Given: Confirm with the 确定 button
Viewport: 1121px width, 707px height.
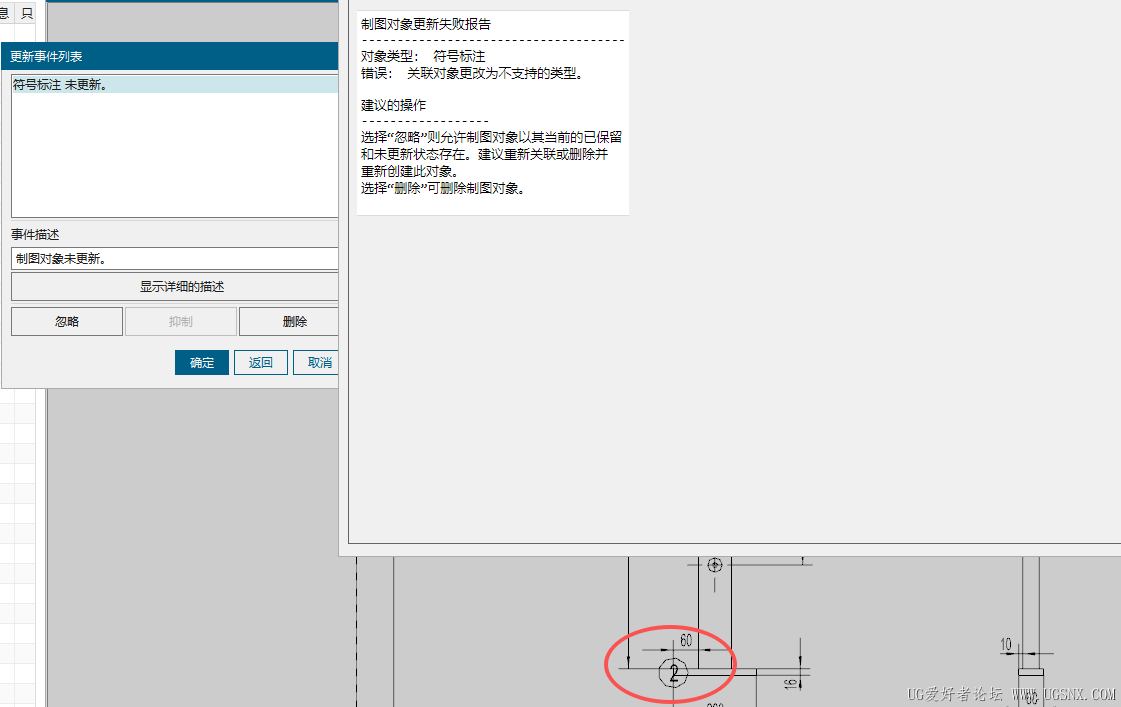Looking at the screenshot, I should [x=202, y=362].
